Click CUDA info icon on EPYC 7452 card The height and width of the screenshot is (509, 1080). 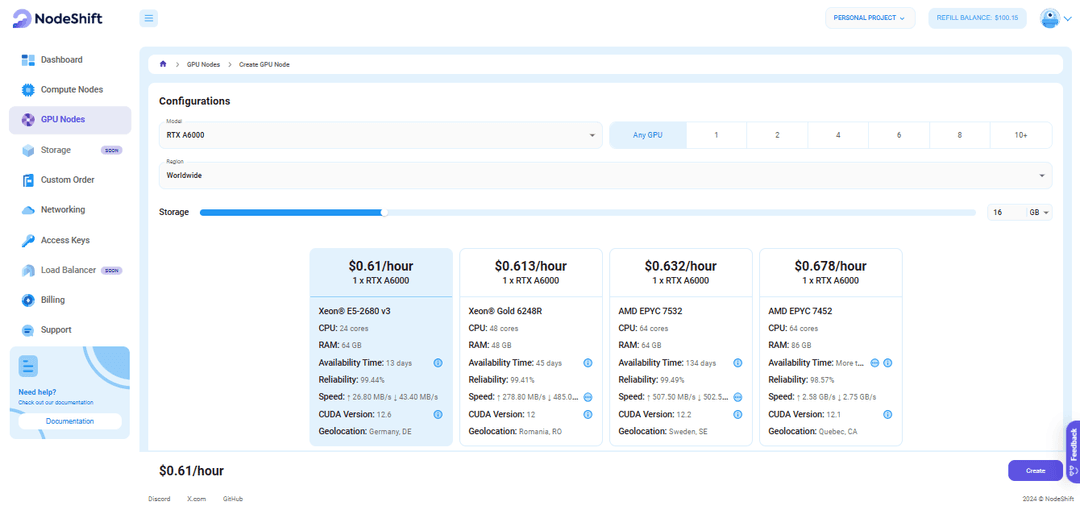888,414
